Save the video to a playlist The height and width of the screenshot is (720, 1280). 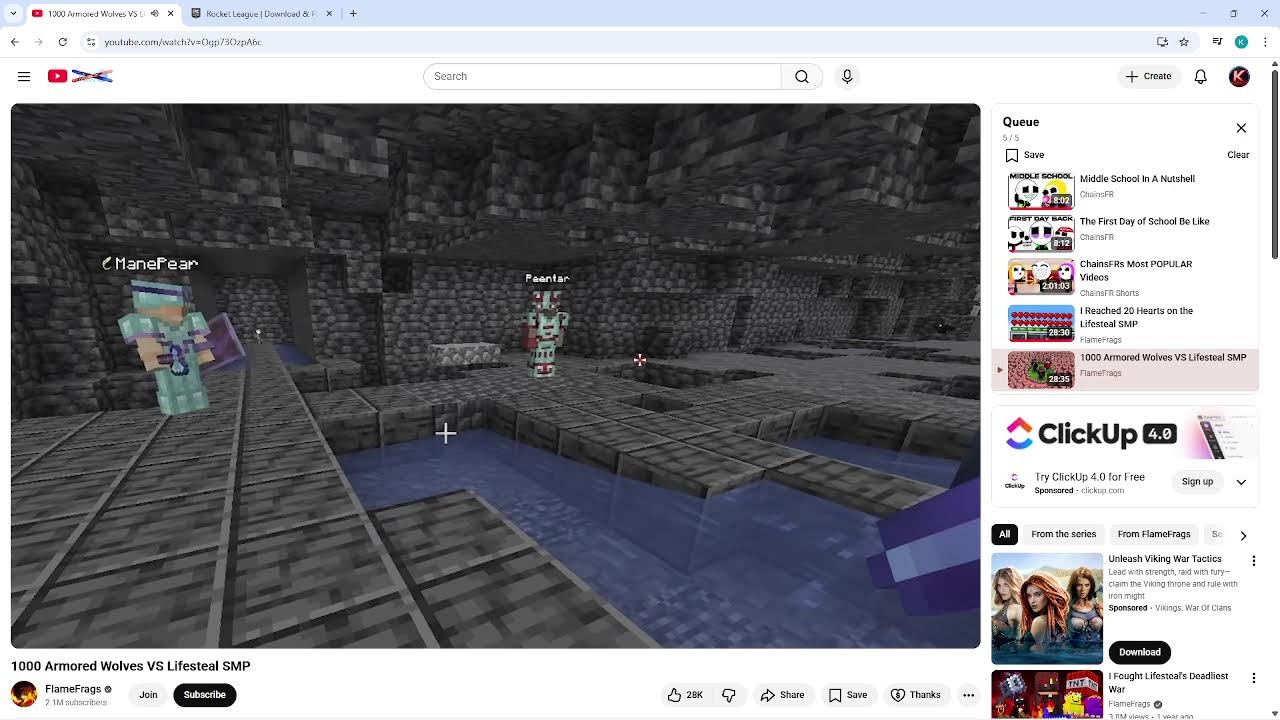[x=848, y=695]
